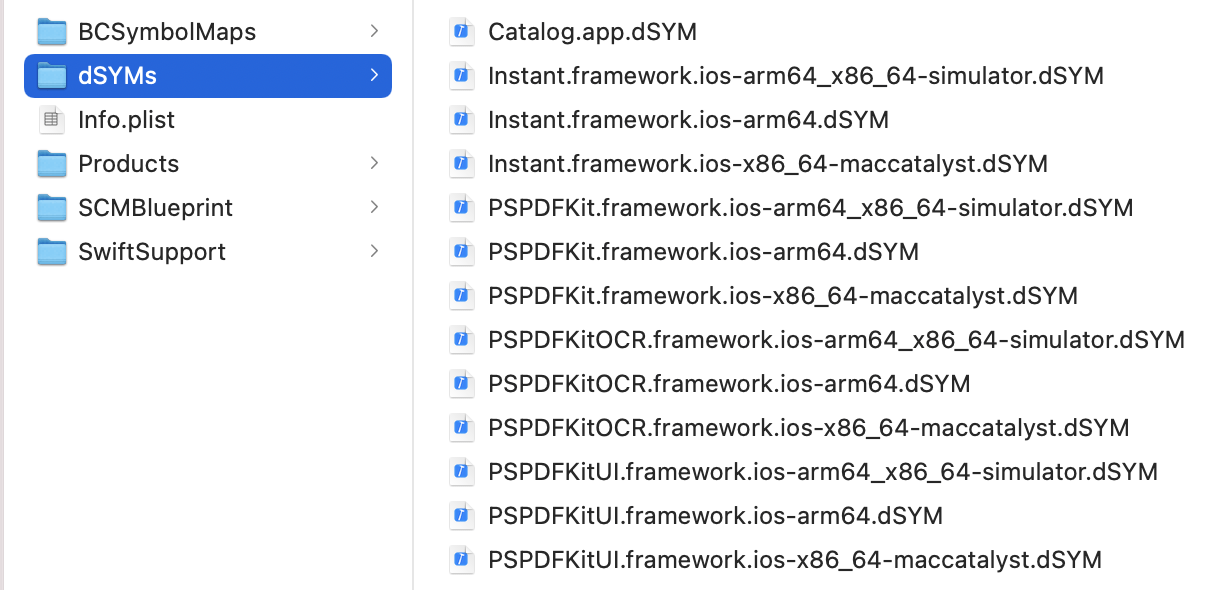Open the Products folder
The width and height of the screenshot is (1224, 590).
(x=128, y=163)
